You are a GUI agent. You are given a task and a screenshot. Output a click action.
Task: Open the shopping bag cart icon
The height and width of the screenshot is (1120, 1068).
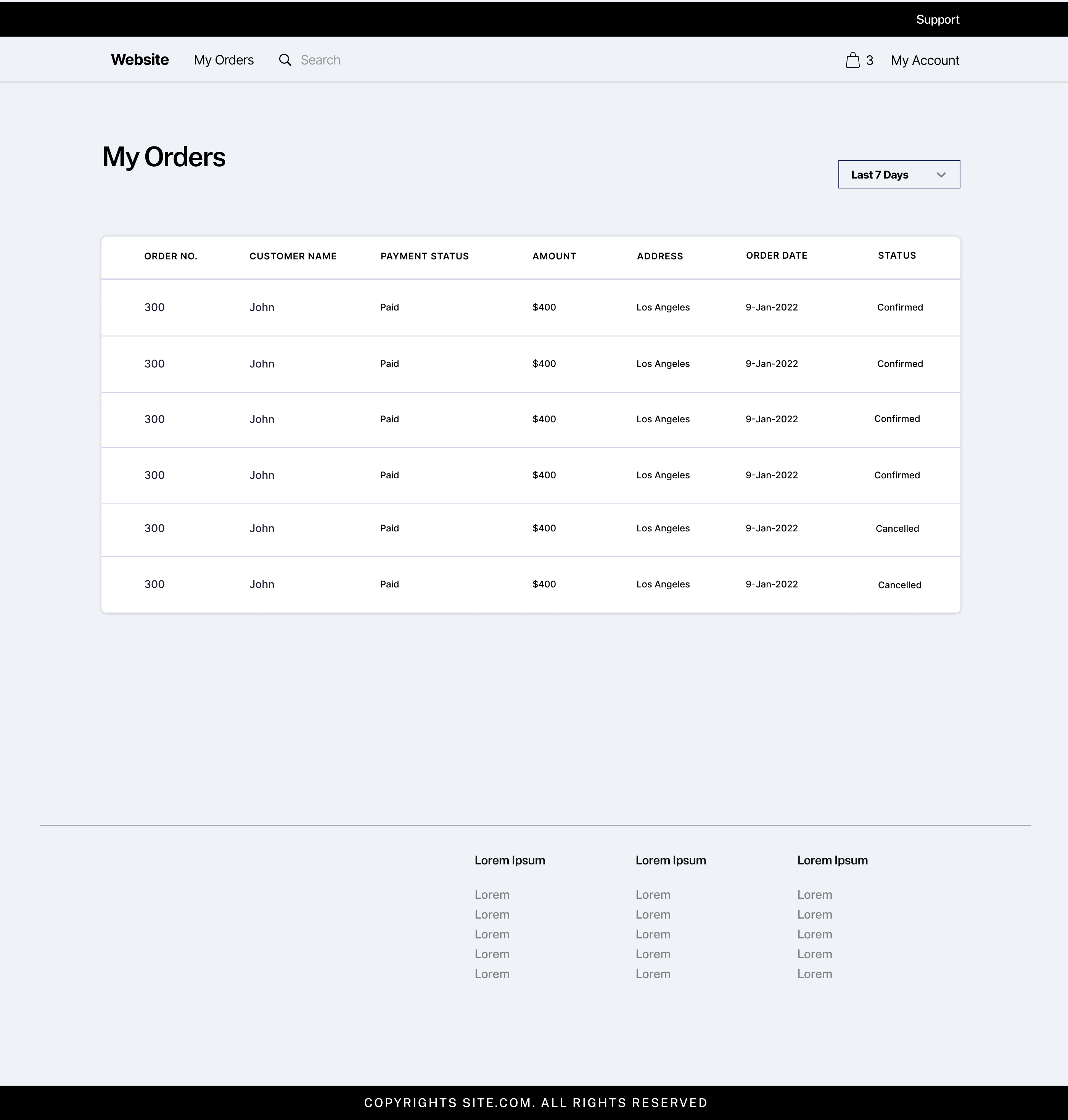click(x=852, y=60)
